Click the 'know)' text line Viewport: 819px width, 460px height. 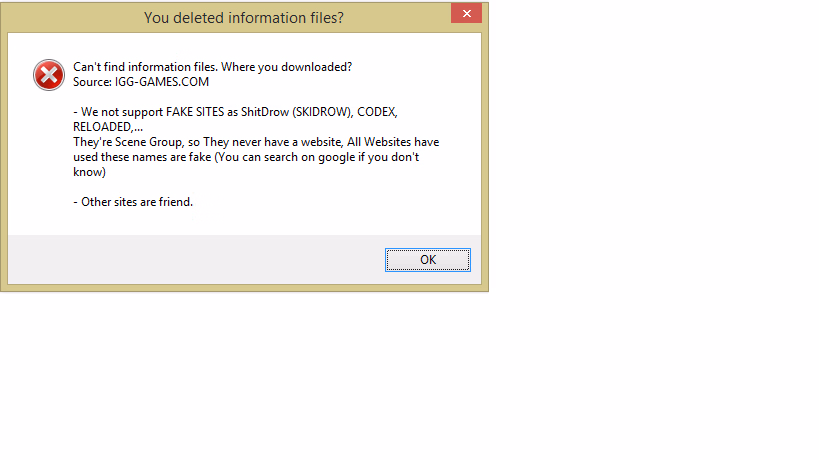pos(89,172)
